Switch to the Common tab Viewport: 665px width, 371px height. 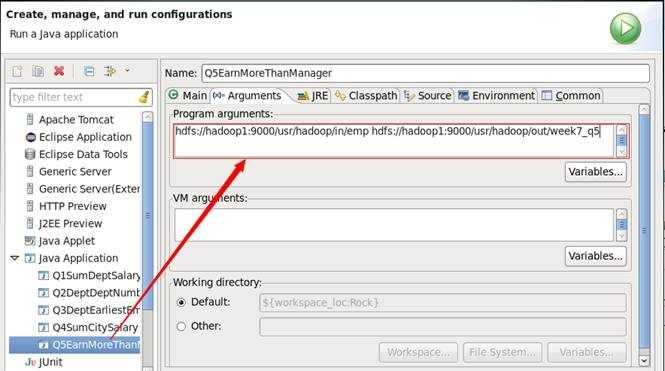(571, 96)
